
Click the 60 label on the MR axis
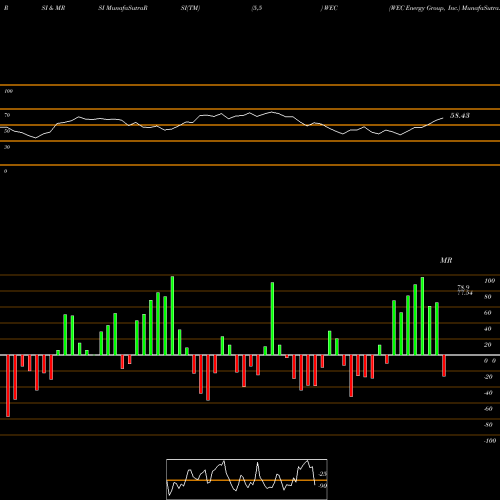(488, 313)
